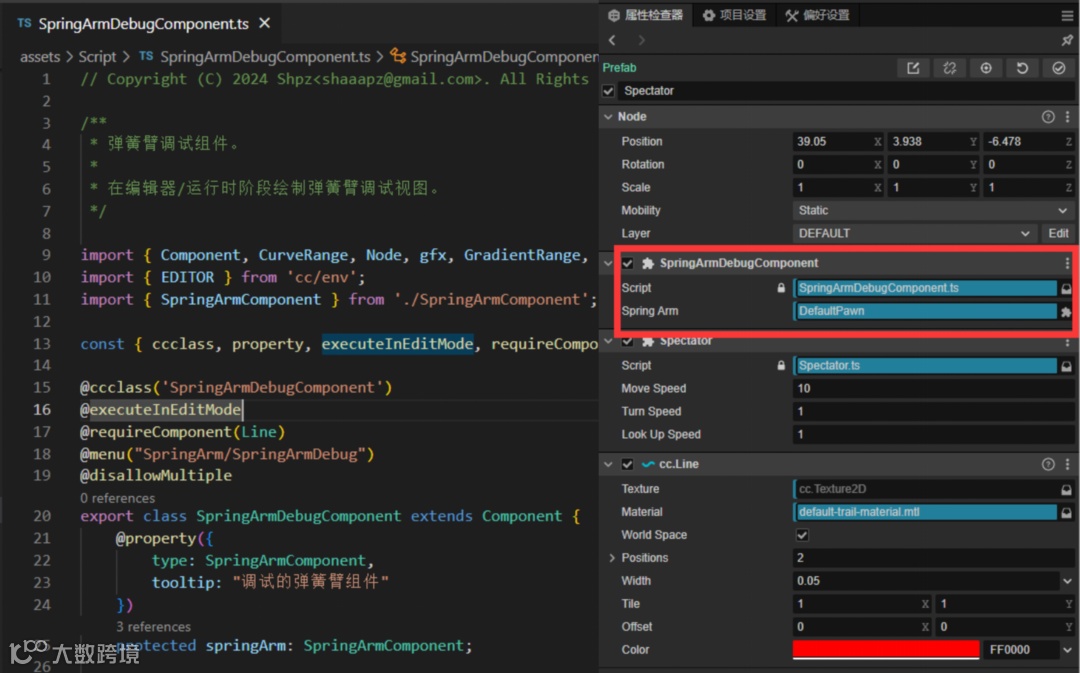Go back in inspector history
The image size is (1080, 673).
612,40
